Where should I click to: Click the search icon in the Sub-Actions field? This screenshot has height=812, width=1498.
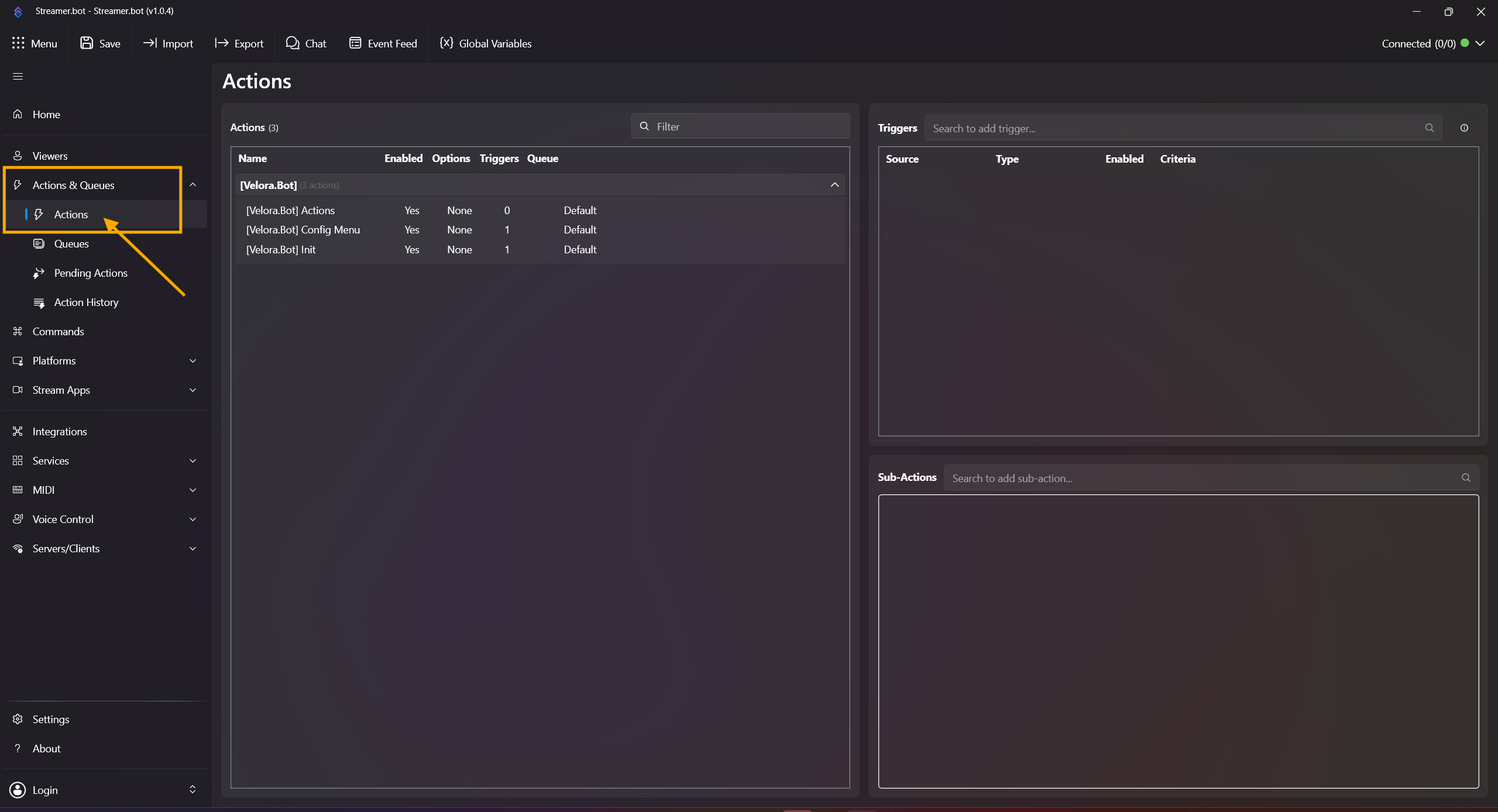pos(1466,478)
